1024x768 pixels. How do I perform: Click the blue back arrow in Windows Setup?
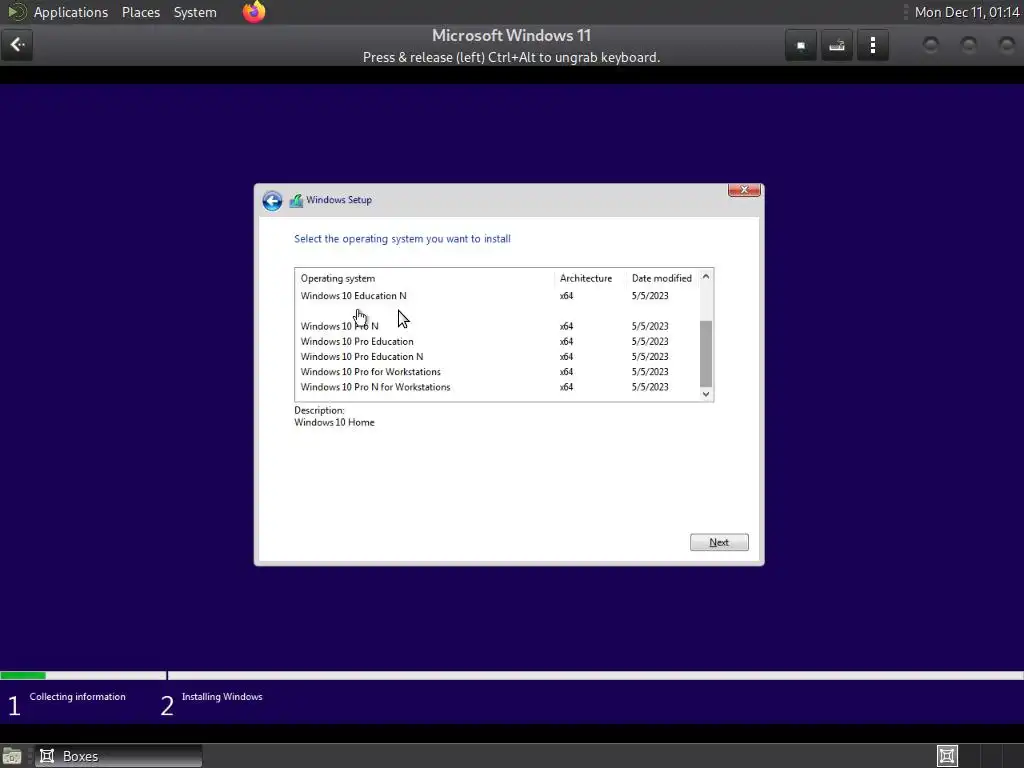pos(272,200)
